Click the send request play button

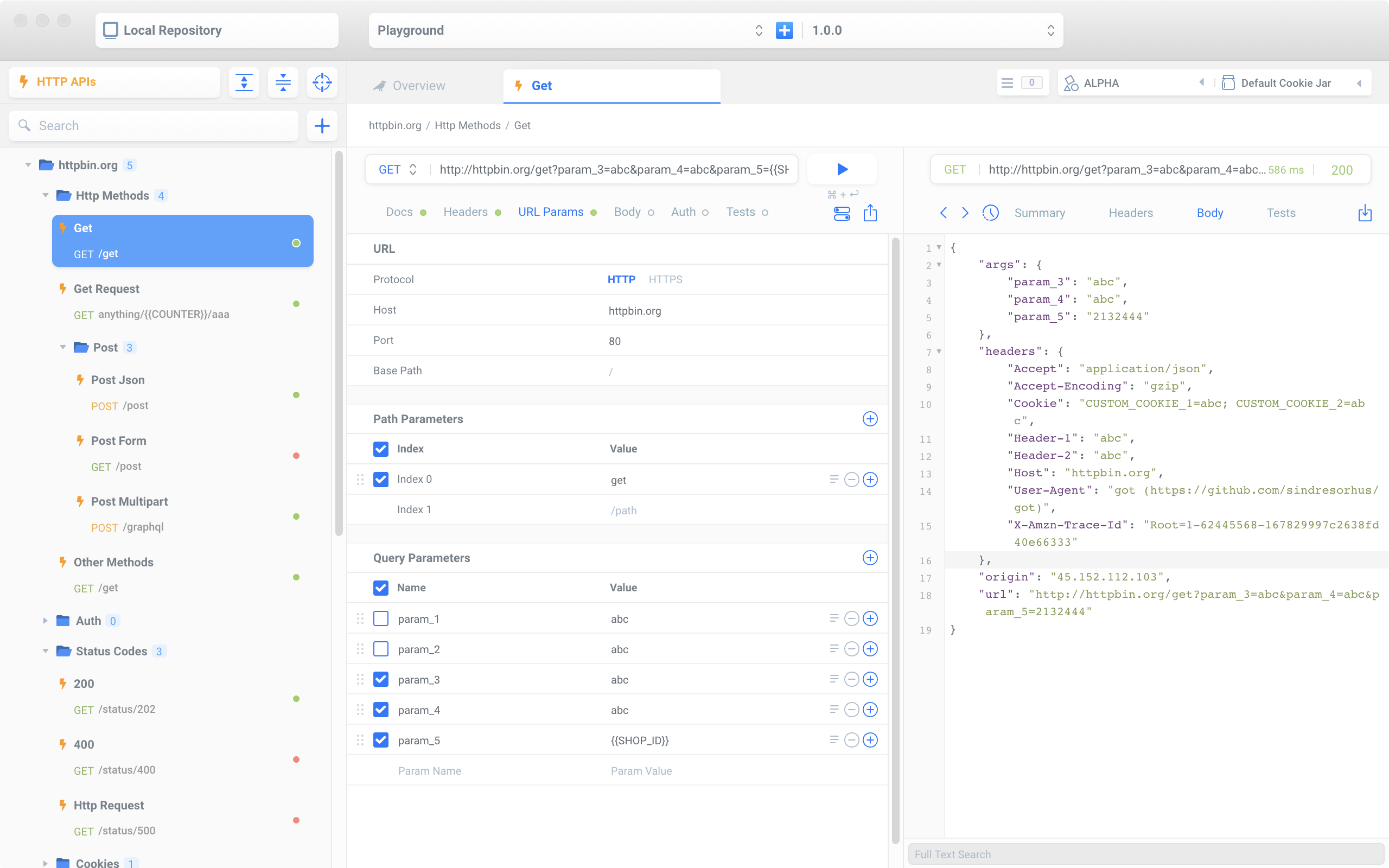[842, 169]
